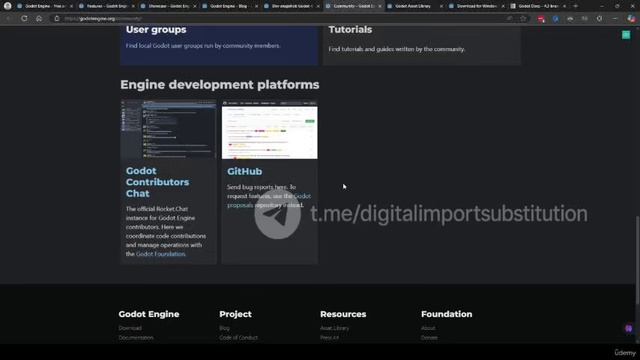Viewport: 640px width, 360px height.
Task: Open Asset Library in Resources footer
Action: 334,328
